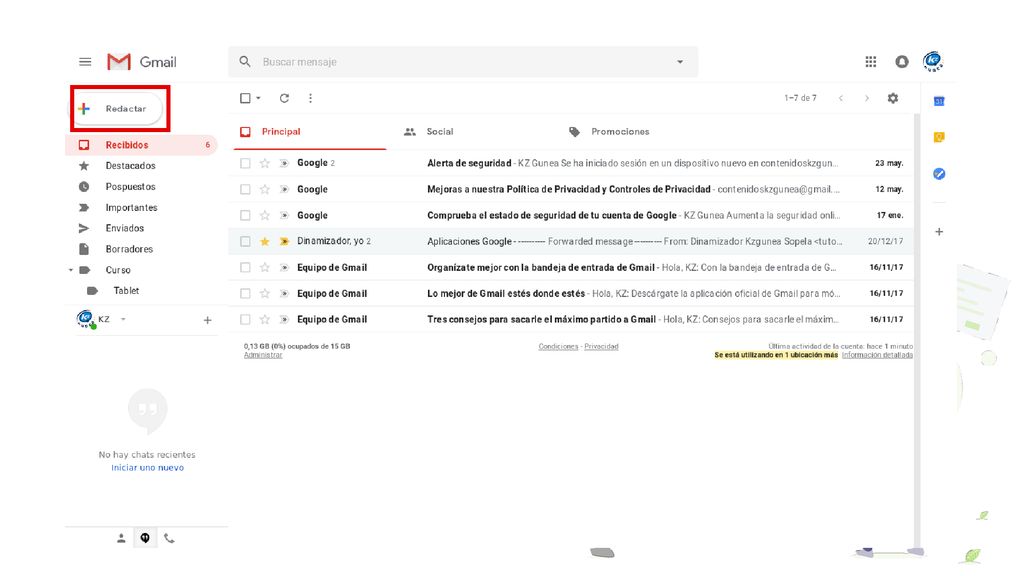Check the Tres consejos email checkbox
The height and width of the screenshot is (576, 1024).
[x=245, y=319]
